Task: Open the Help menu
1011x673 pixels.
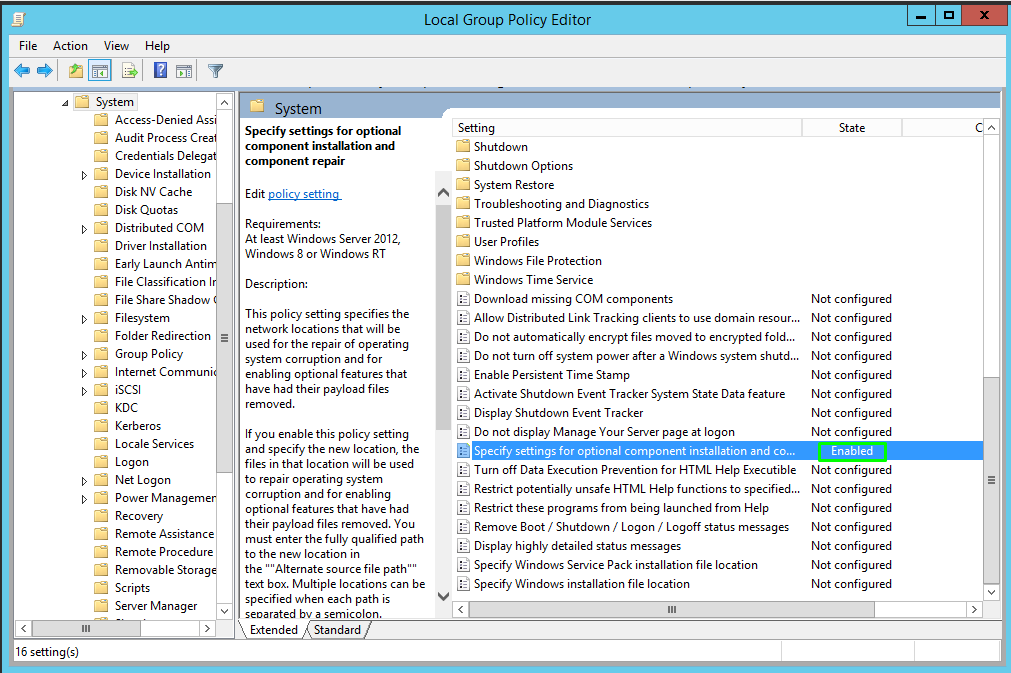Action: (x=157, y=46)
